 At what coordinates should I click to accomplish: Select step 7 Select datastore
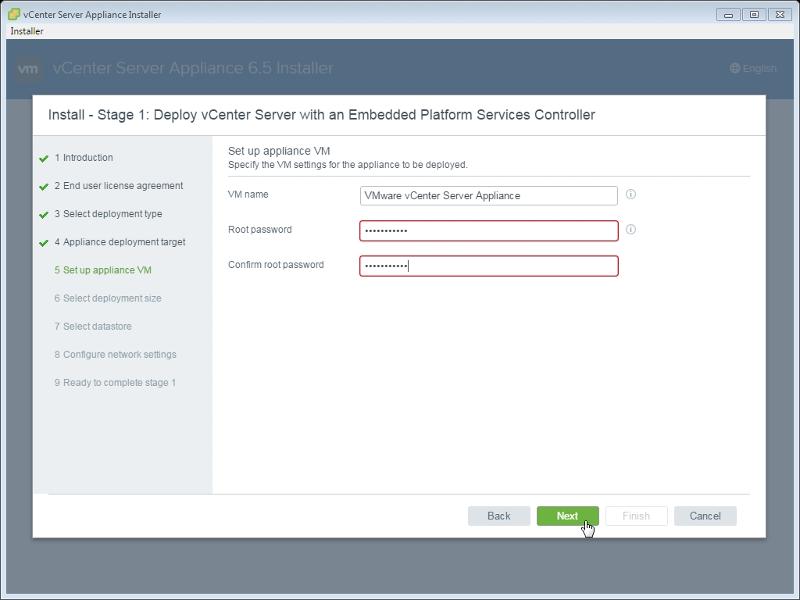(x=93, y=326)
